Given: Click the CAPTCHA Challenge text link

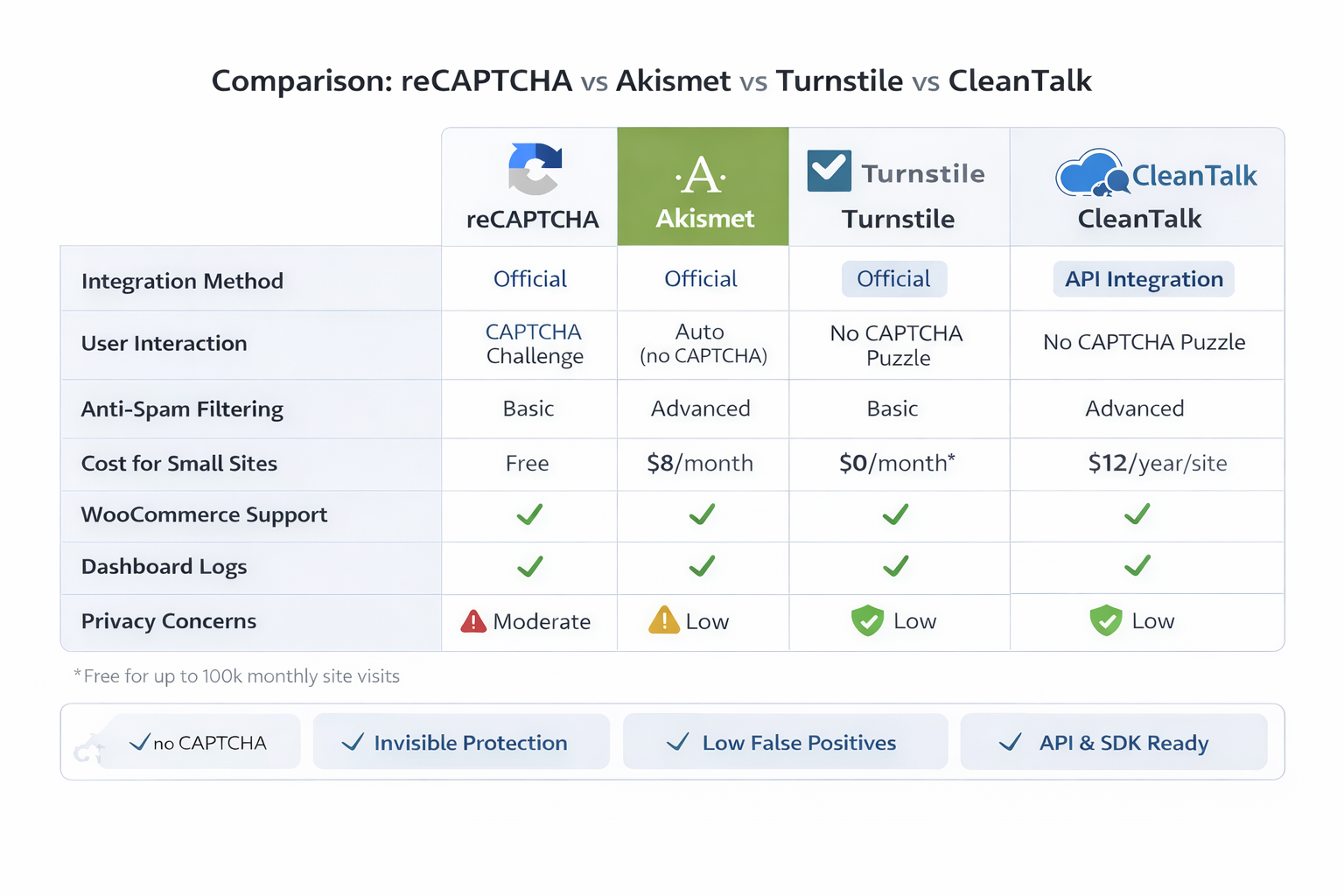Looking at the screenshot, I should click(534, 344).
